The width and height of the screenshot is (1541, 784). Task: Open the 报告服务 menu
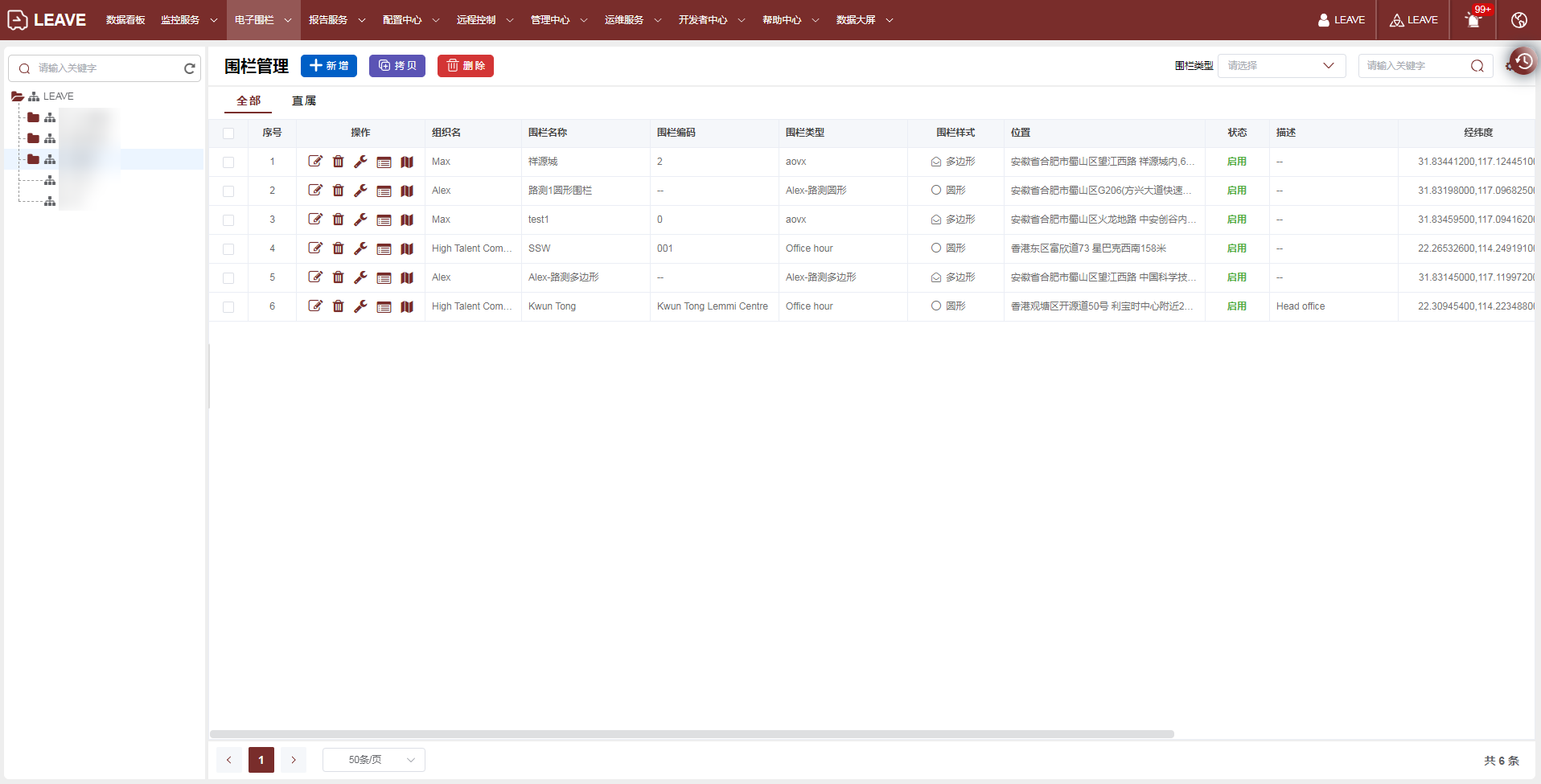click(336, 20)
